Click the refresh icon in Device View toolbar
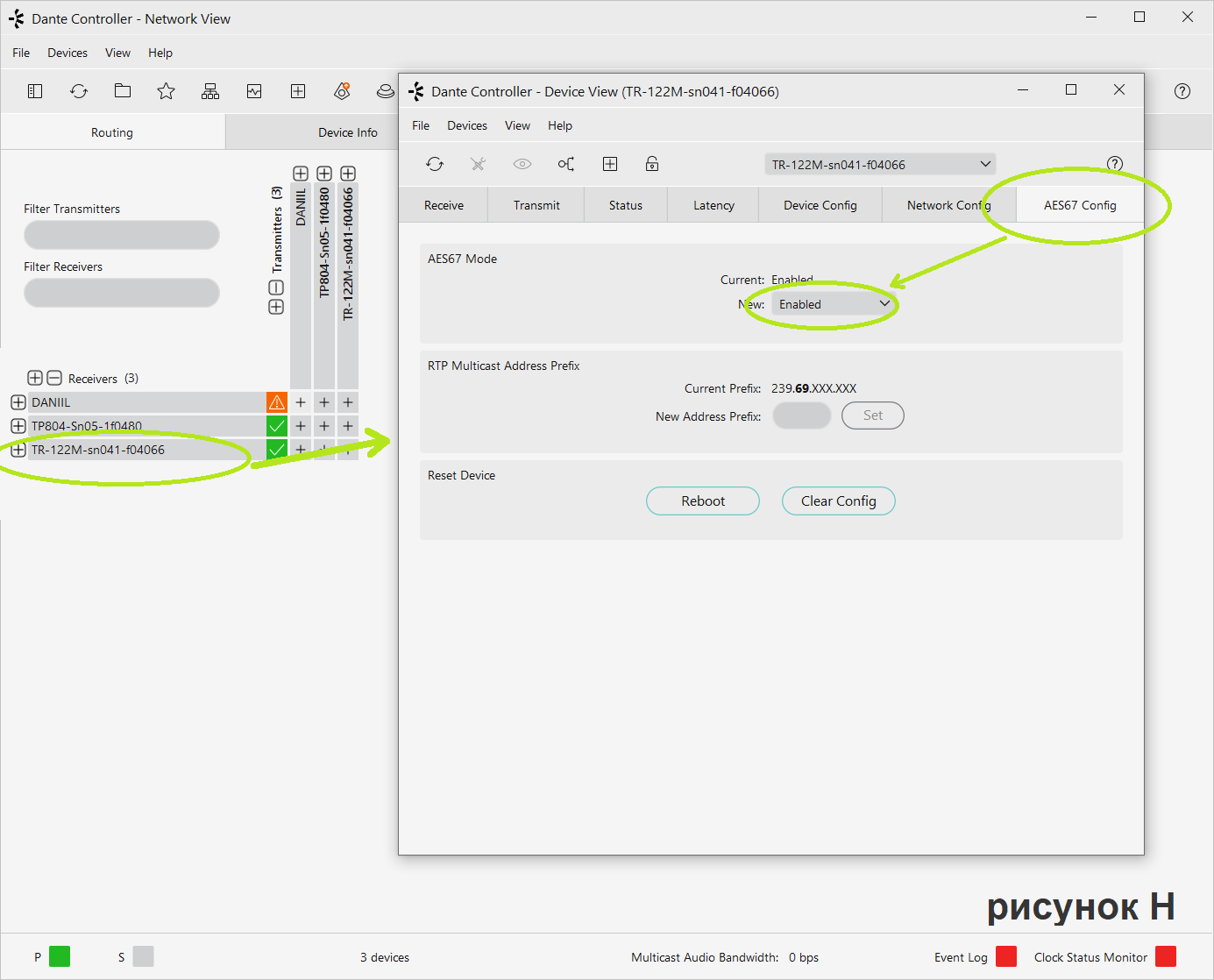Screen dimensions: 1214x980 [x=435, y=164]
